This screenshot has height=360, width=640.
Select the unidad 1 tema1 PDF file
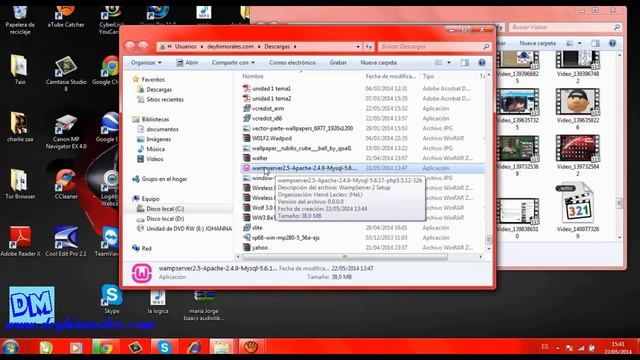pyautogui.click(x=271, y=89)
